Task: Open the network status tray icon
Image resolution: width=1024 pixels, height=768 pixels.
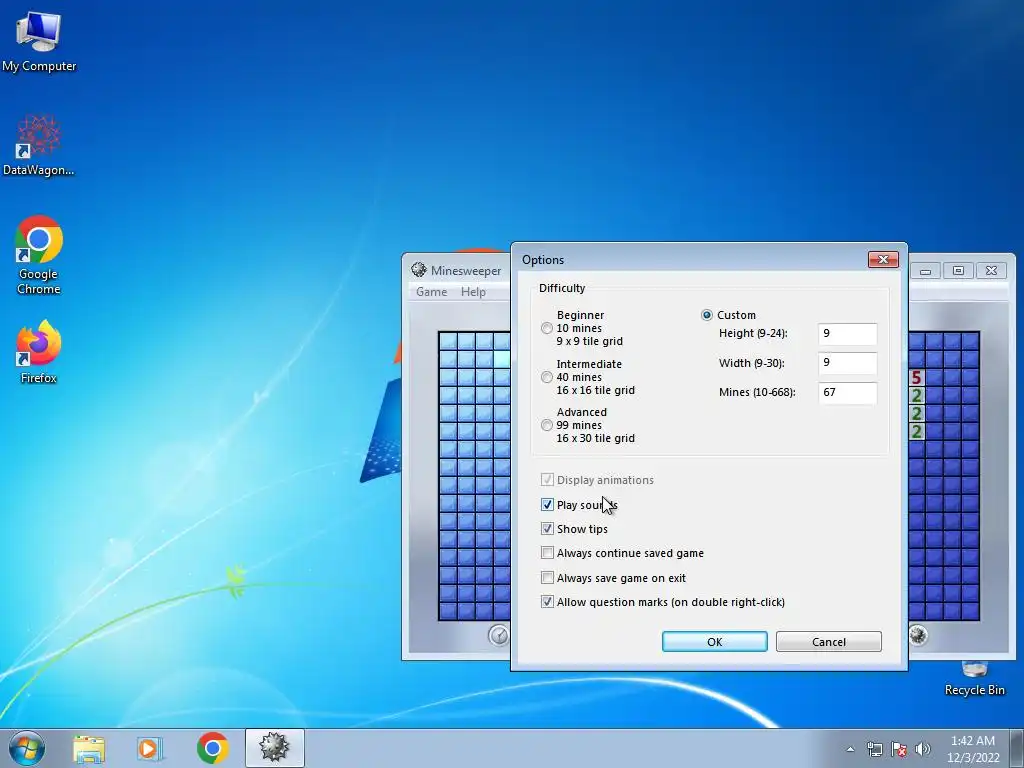Action: point(874,749)
